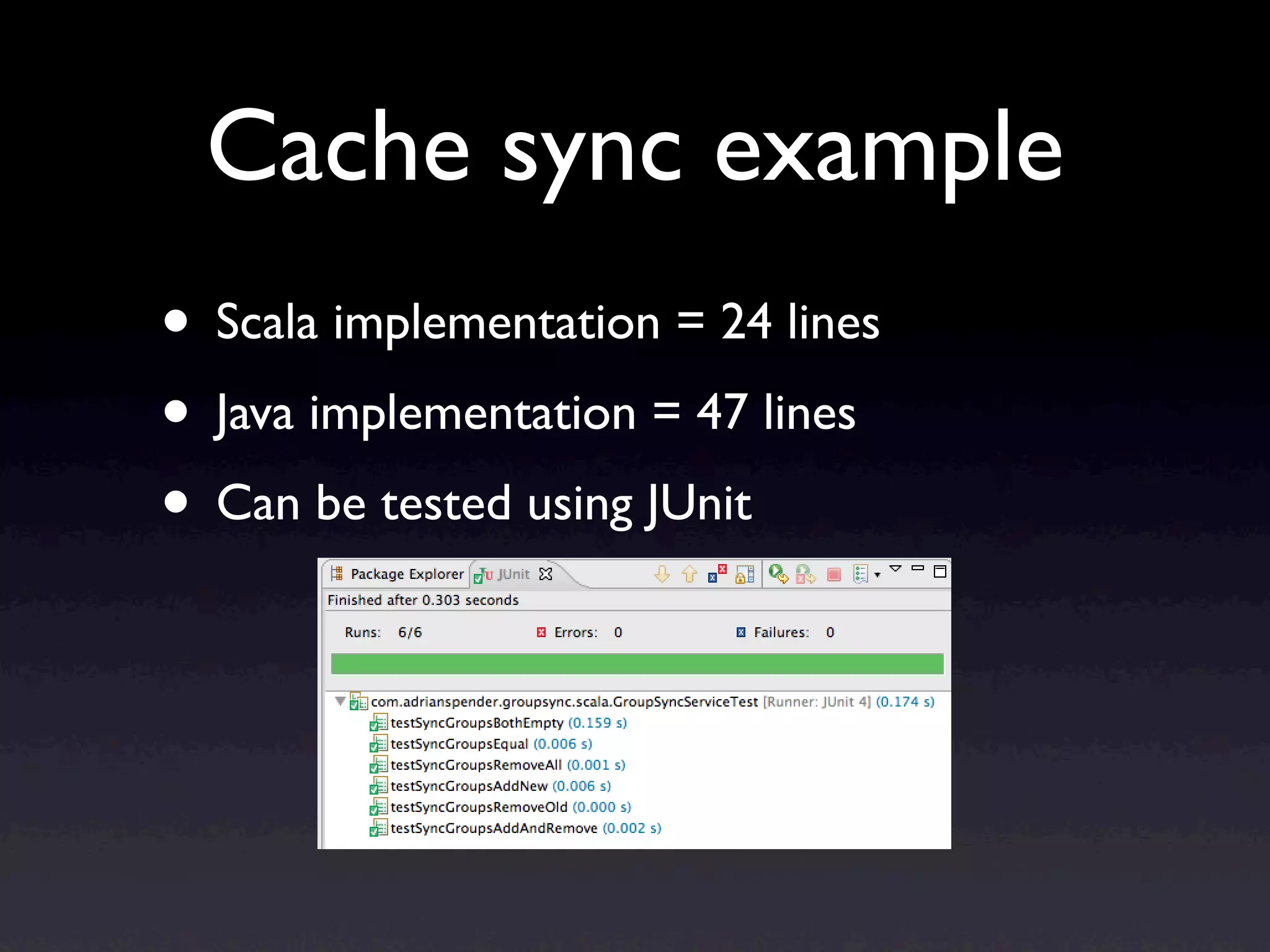Close the JUnit view tab

point(546,574)
